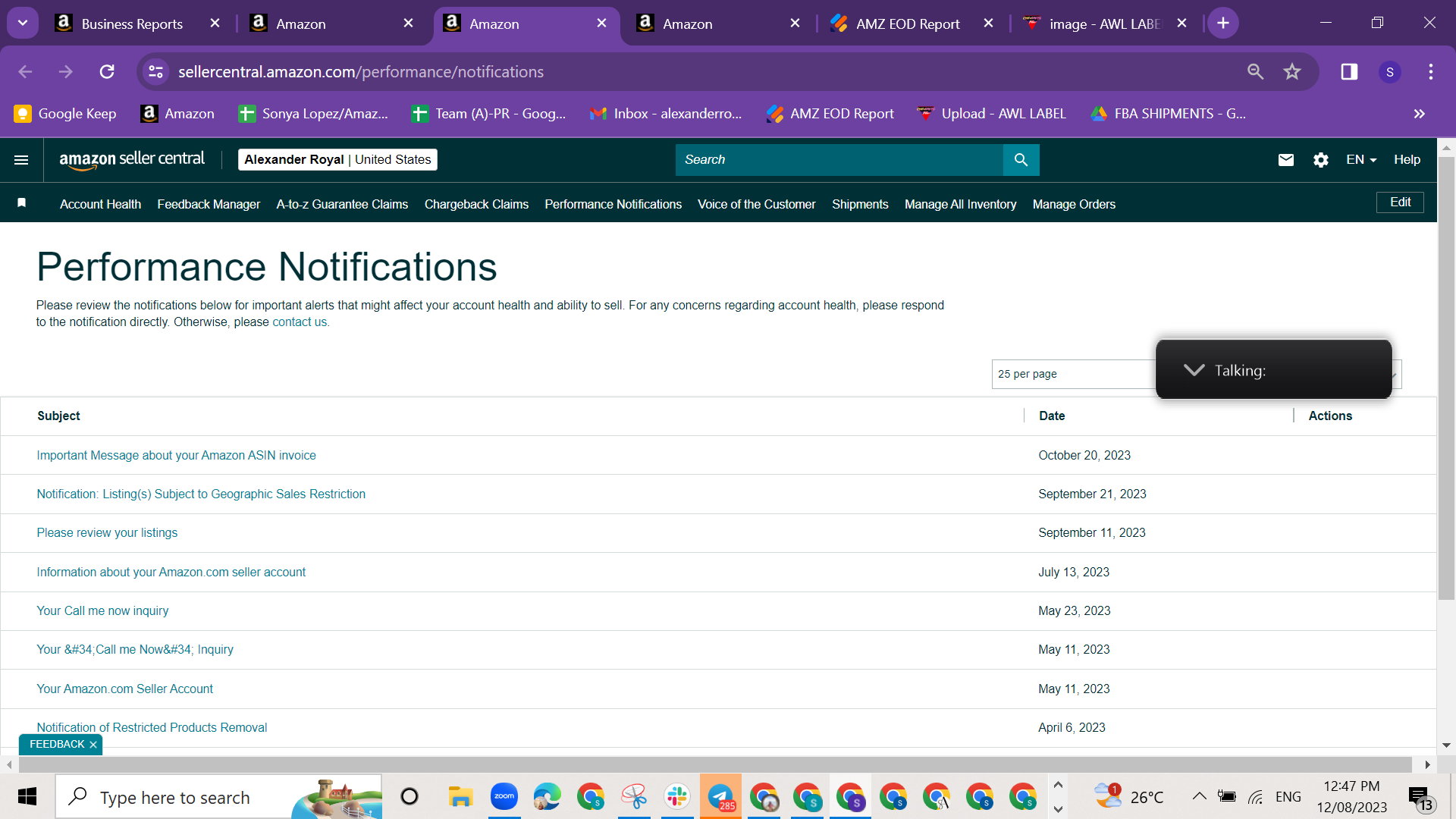Open the settings gear icon

tap(1320, 160)
